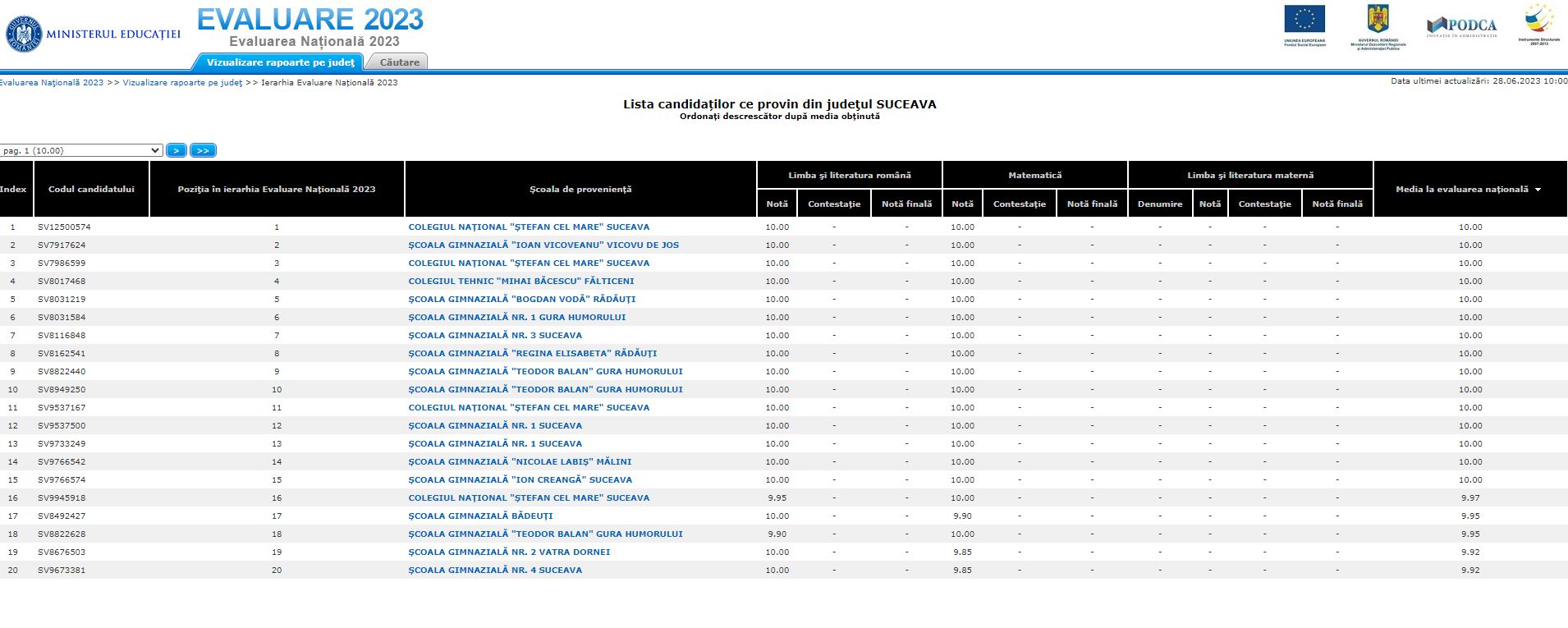
Task: Select candidate code SV7917624
Action: pos(62,245)
